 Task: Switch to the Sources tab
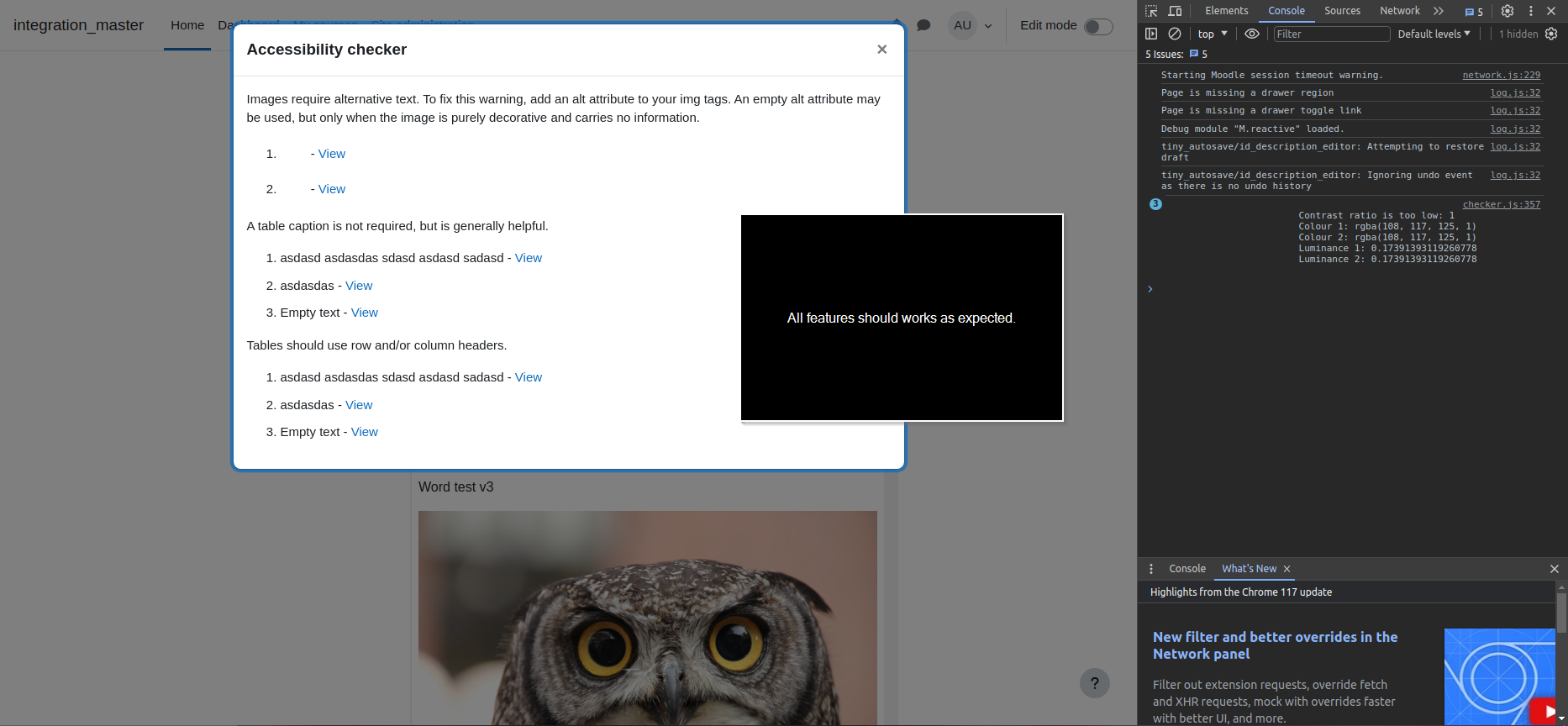click(x=1342, y=11)
